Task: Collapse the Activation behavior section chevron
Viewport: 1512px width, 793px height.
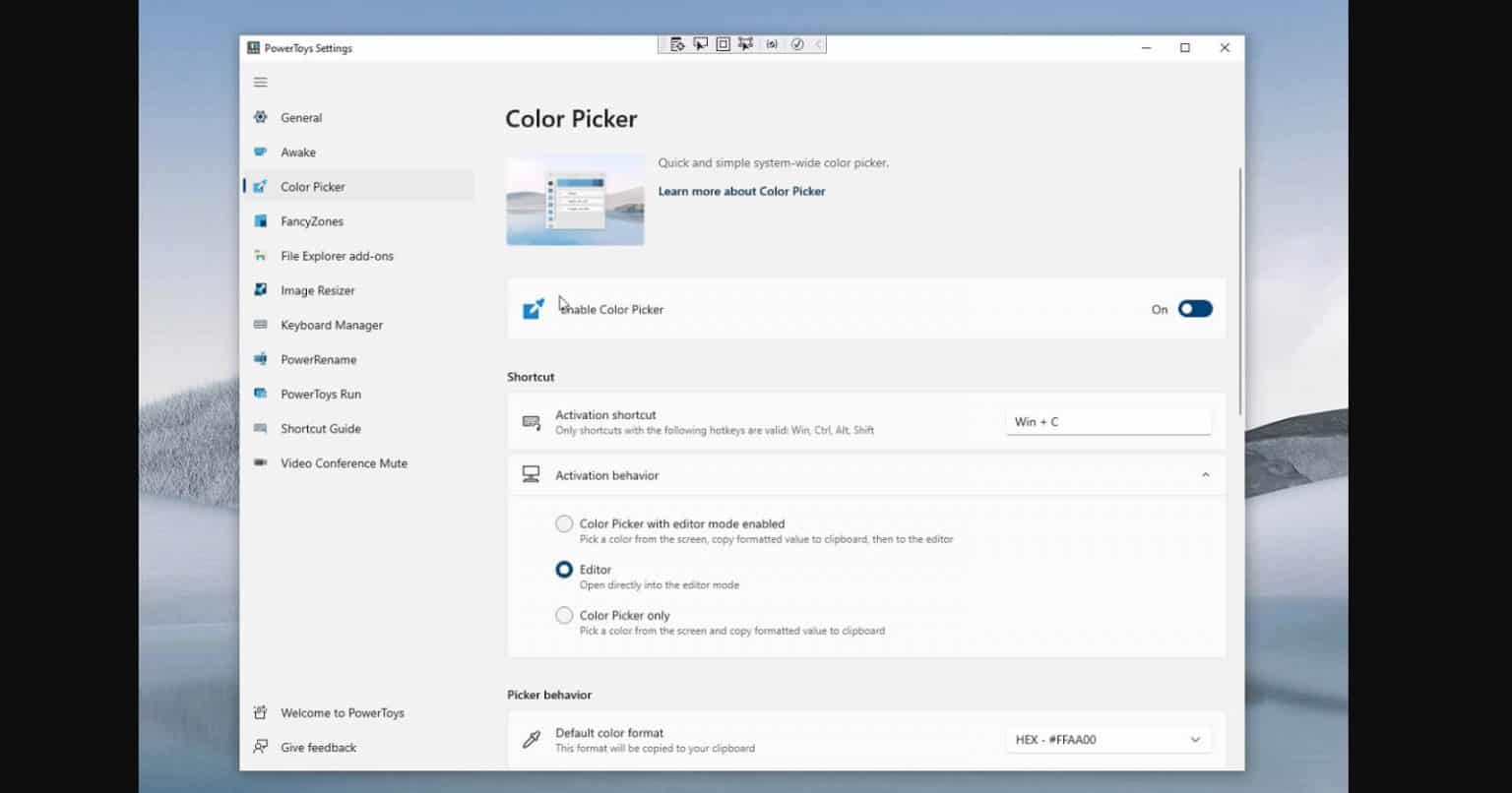Action: coord(1205,475)
